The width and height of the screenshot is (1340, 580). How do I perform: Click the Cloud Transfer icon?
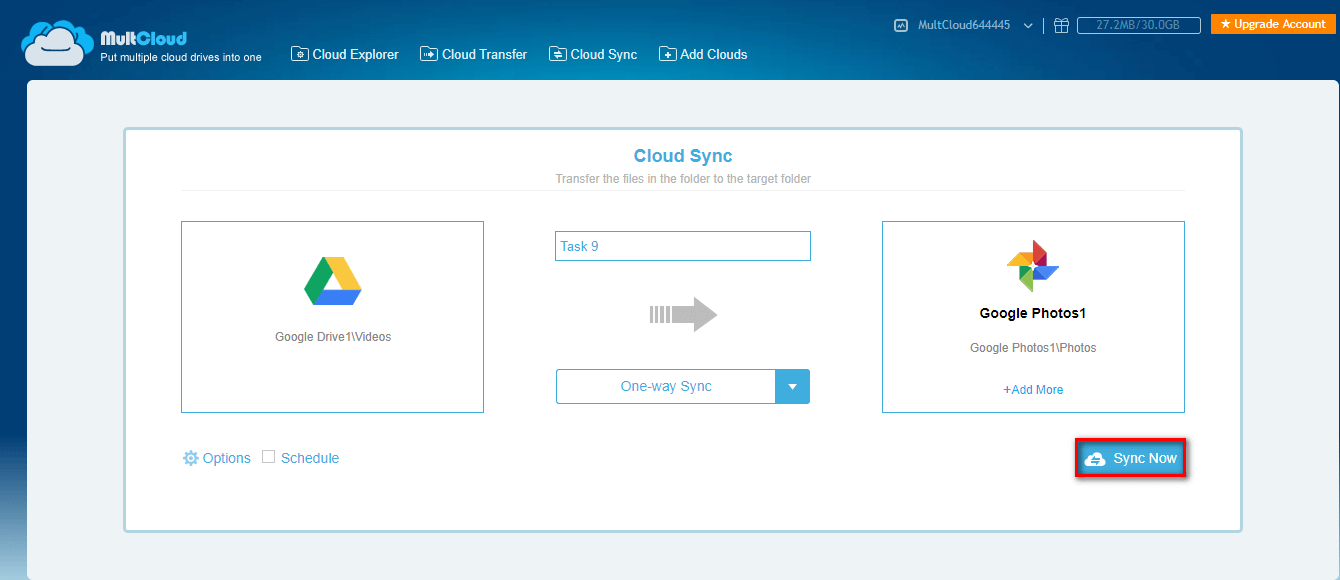click(429, 54)
